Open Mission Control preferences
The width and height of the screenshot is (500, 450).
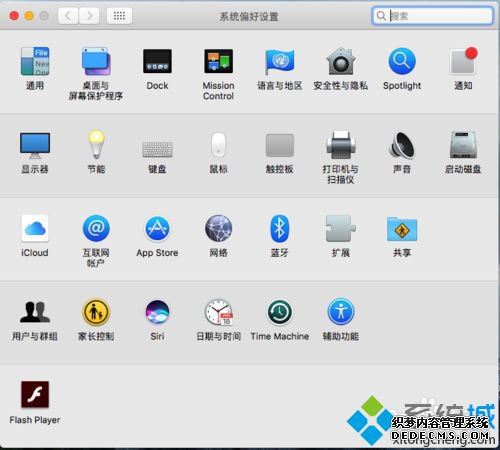(x=218, y=61)
